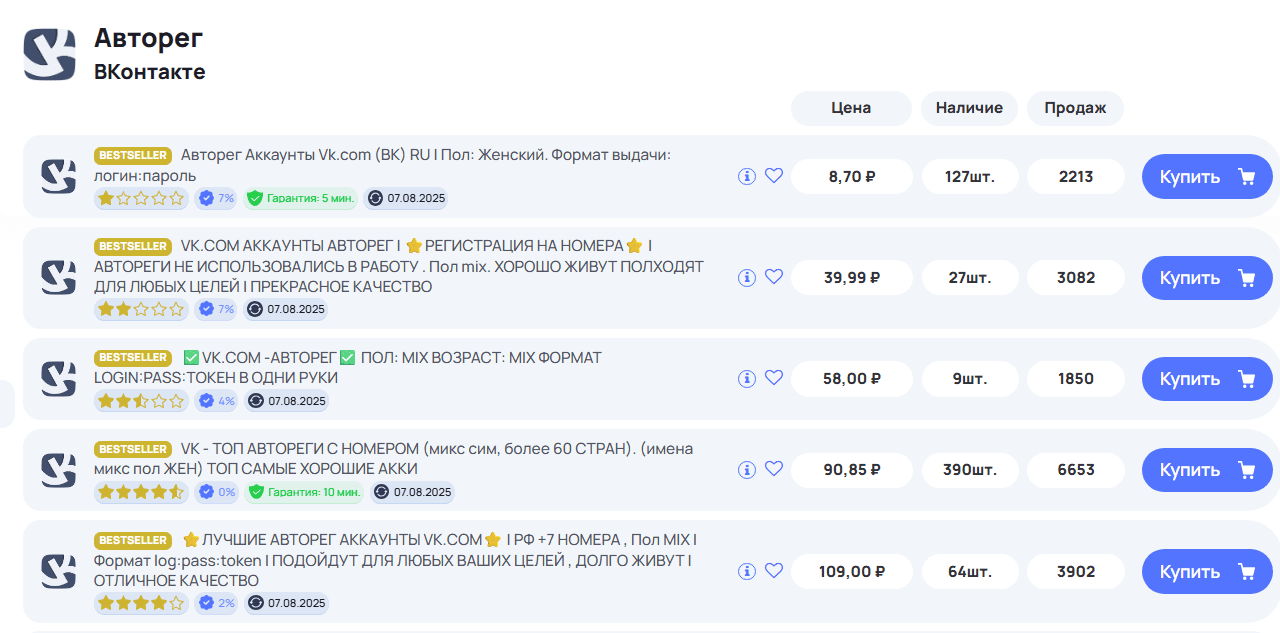Open info icon for the 90,85 ₽ listing
The image size is (1280, 633).
(746, 469)
